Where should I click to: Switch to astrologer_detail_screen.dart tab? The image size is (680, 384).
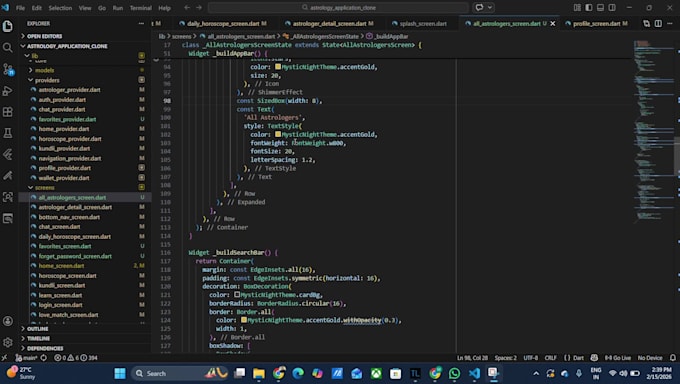[x=332, y=23]
